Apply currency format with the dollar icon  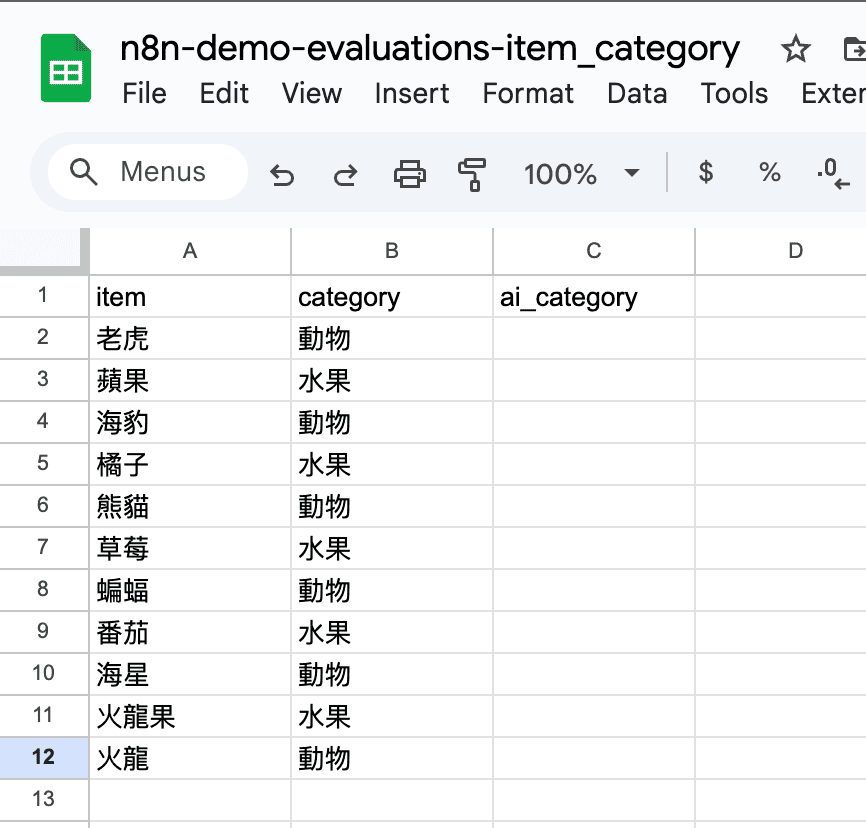706,173
